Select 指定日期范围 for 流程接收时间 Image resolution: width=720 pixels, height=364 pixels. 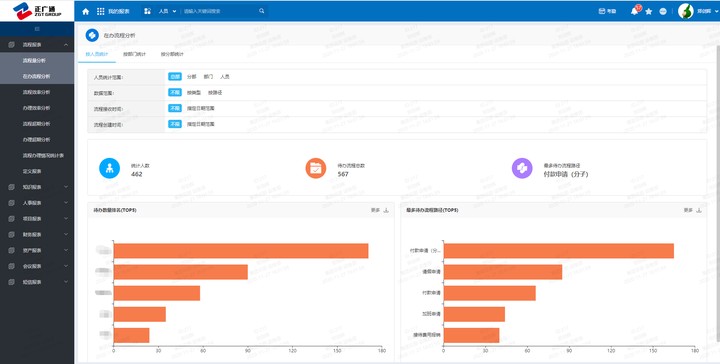pyautogui.click(x=201, y=108)
